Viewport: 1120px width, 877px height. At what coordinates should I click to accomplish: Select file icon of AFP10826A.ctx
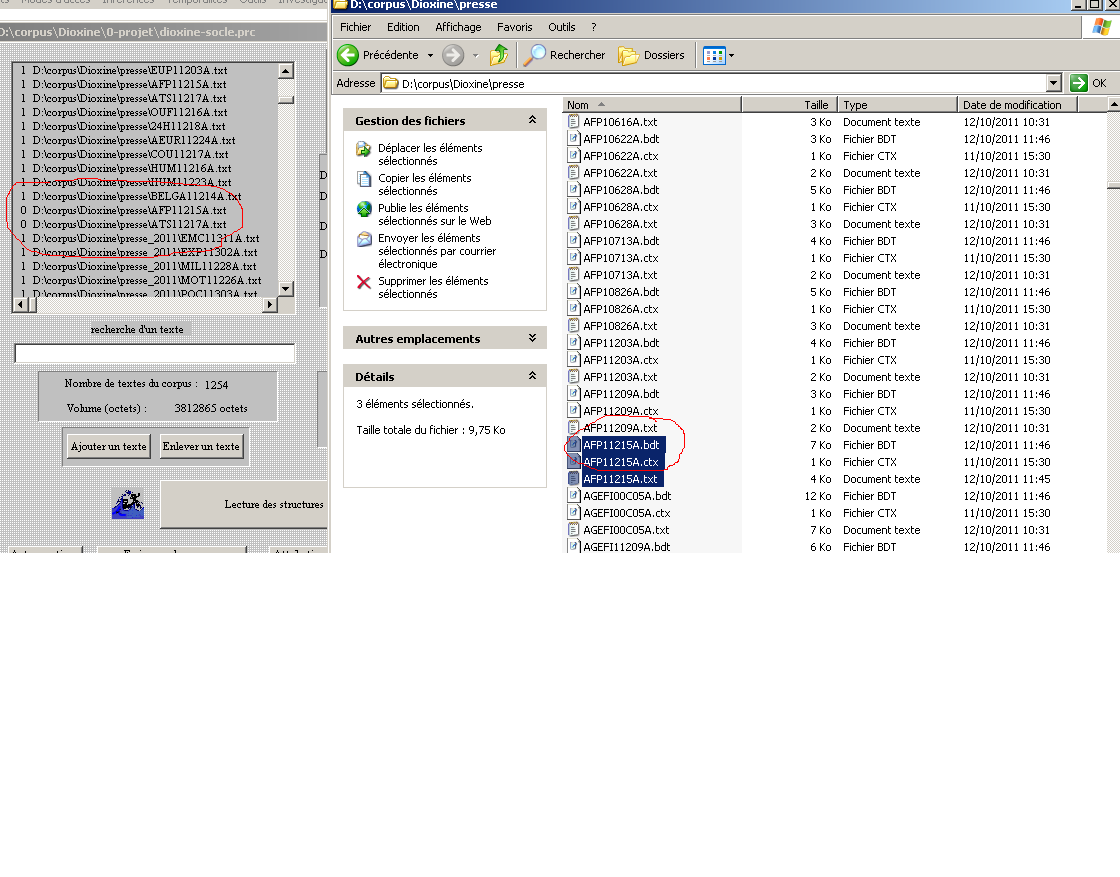pos(573,309)
